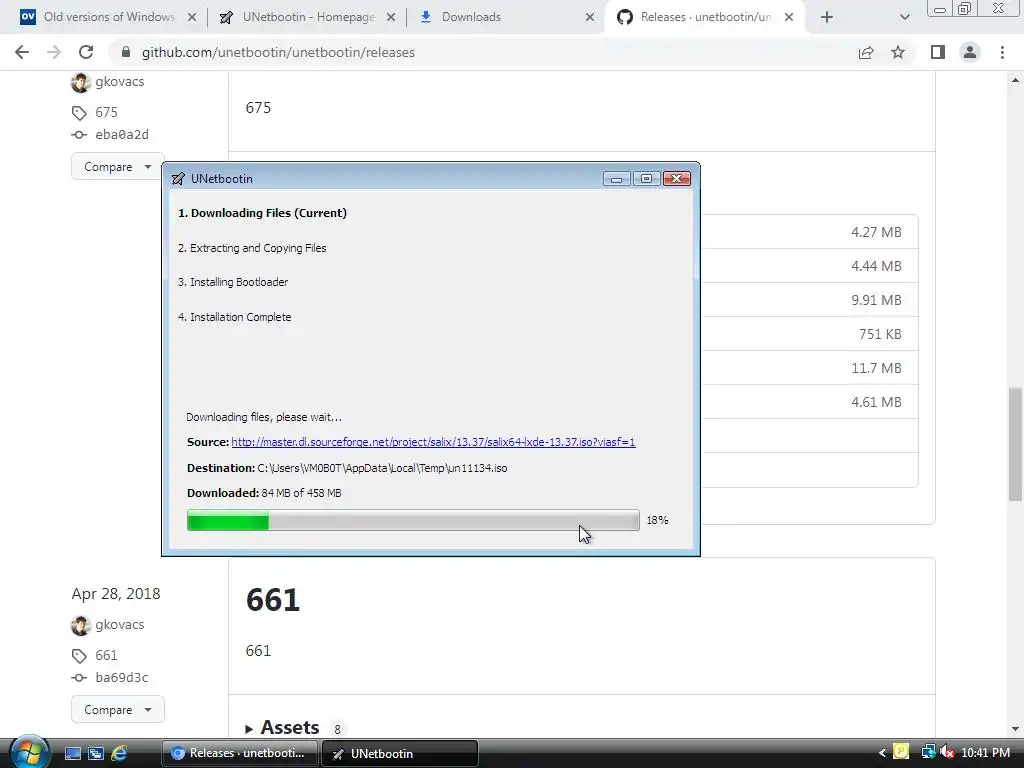Click the page vertical scrollbar thumb

[x=1015, y=444]
